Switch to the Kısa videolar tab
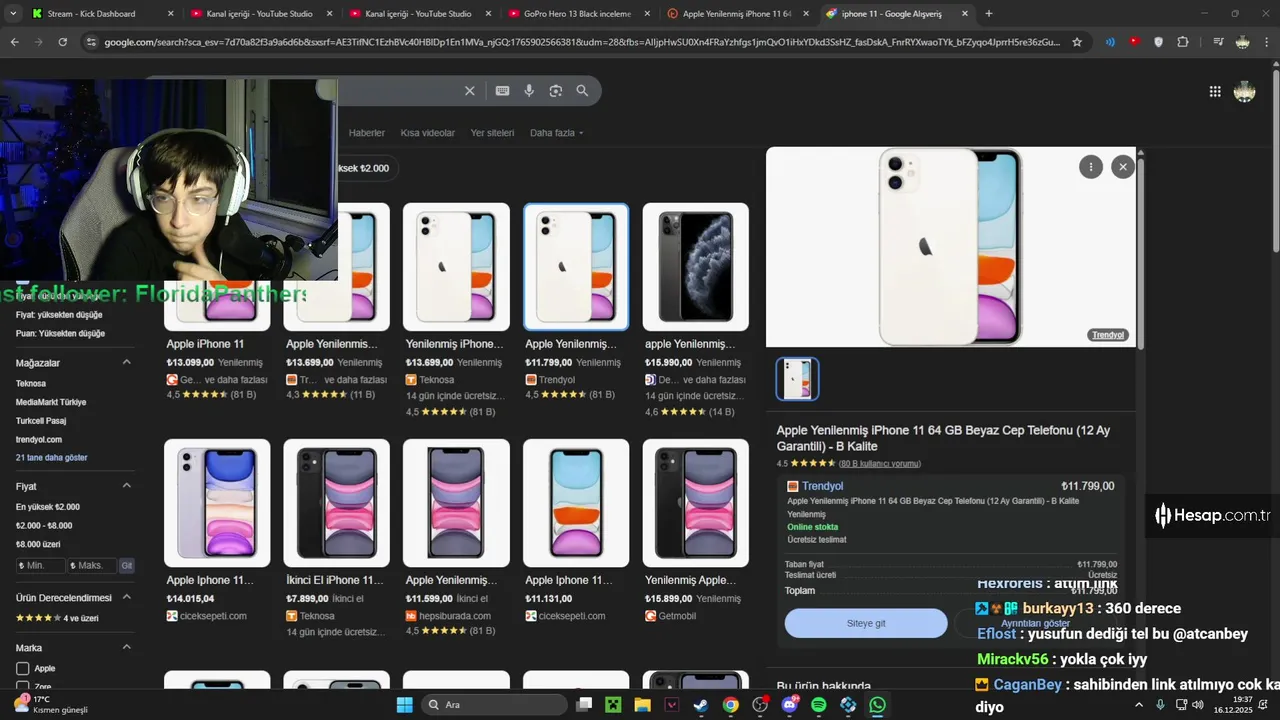1280x720 pixels. pyautogui.click(x=427, y=133)
